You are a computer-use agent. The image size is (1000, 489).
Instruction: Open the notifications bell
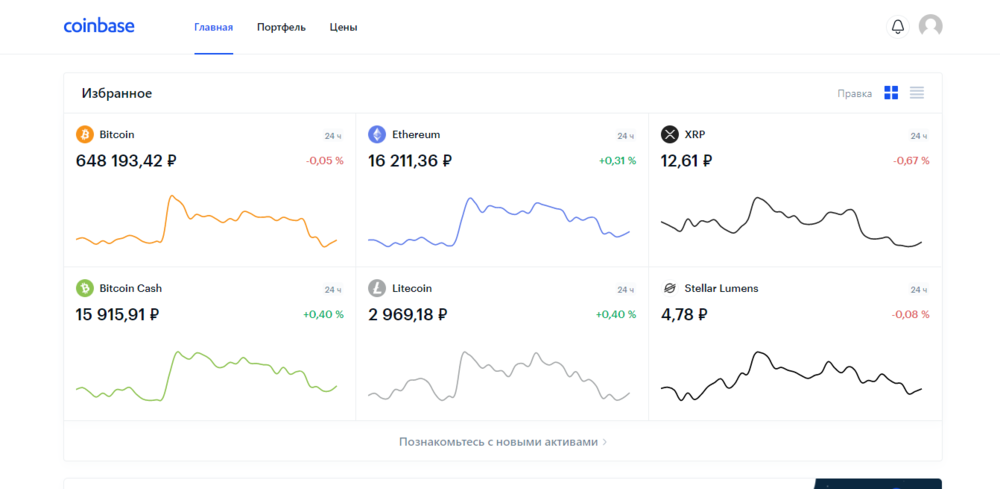coord(898,27)
